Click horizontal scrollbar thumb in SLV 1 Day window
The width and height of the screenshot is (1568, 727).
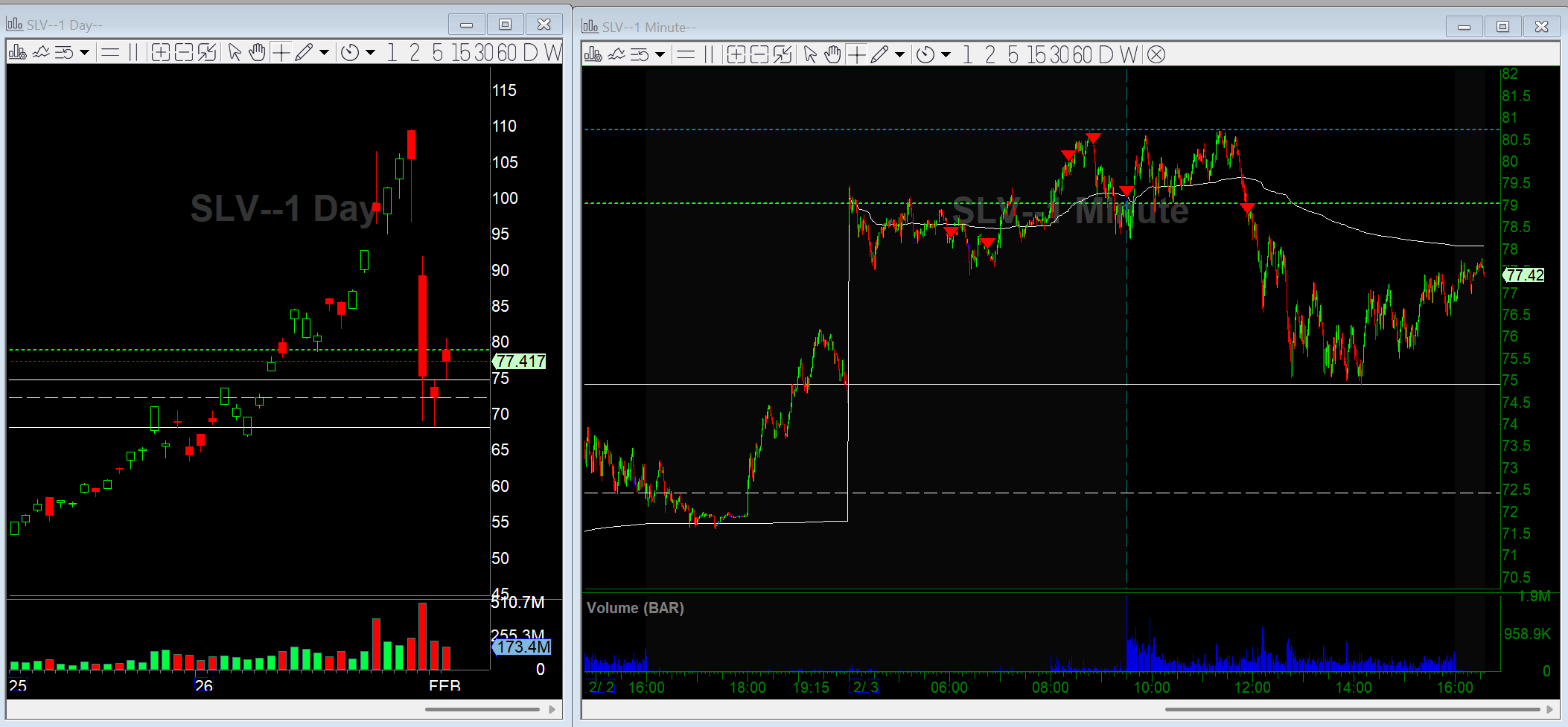(482, 709)
